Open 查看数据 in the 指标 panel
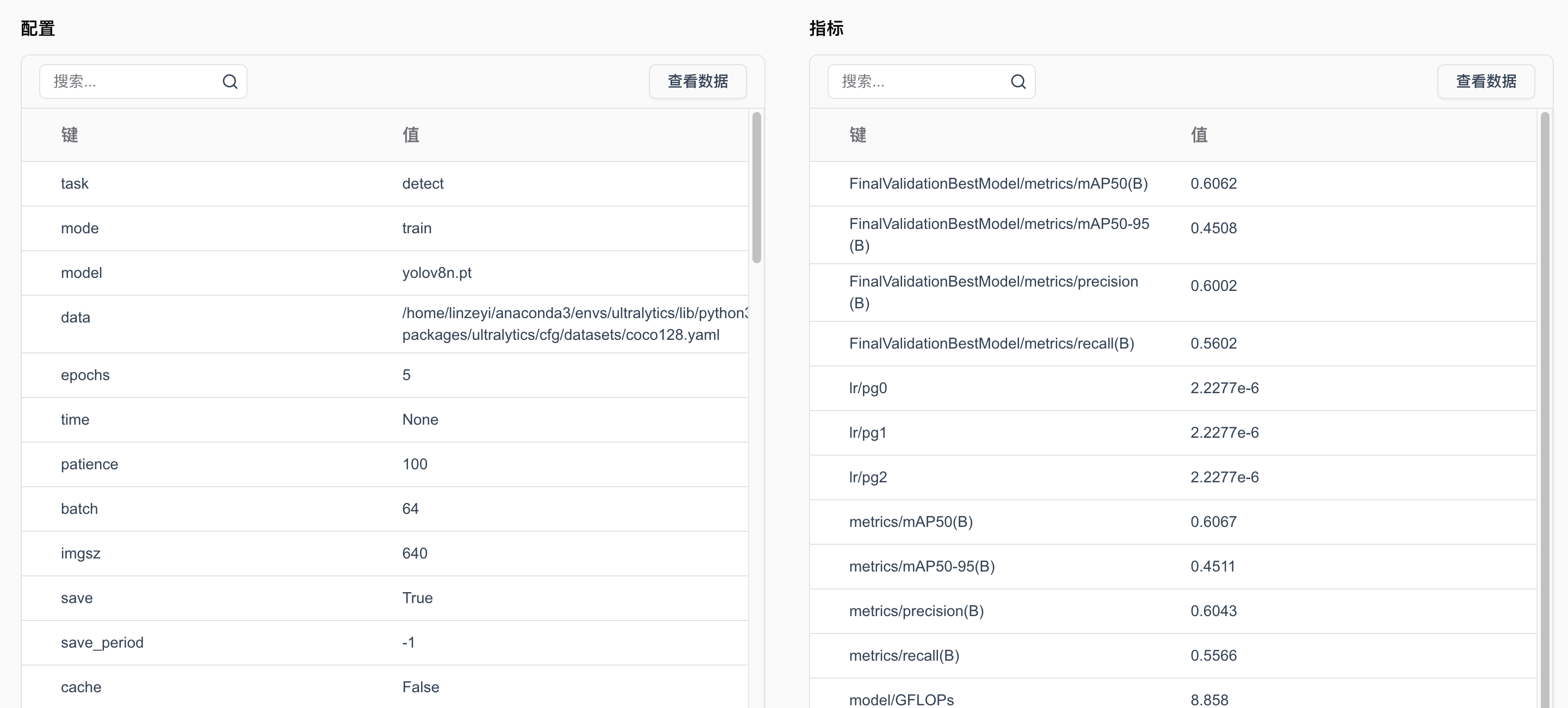Screen dimensions: 1568x708 (x=1486, y=82)
